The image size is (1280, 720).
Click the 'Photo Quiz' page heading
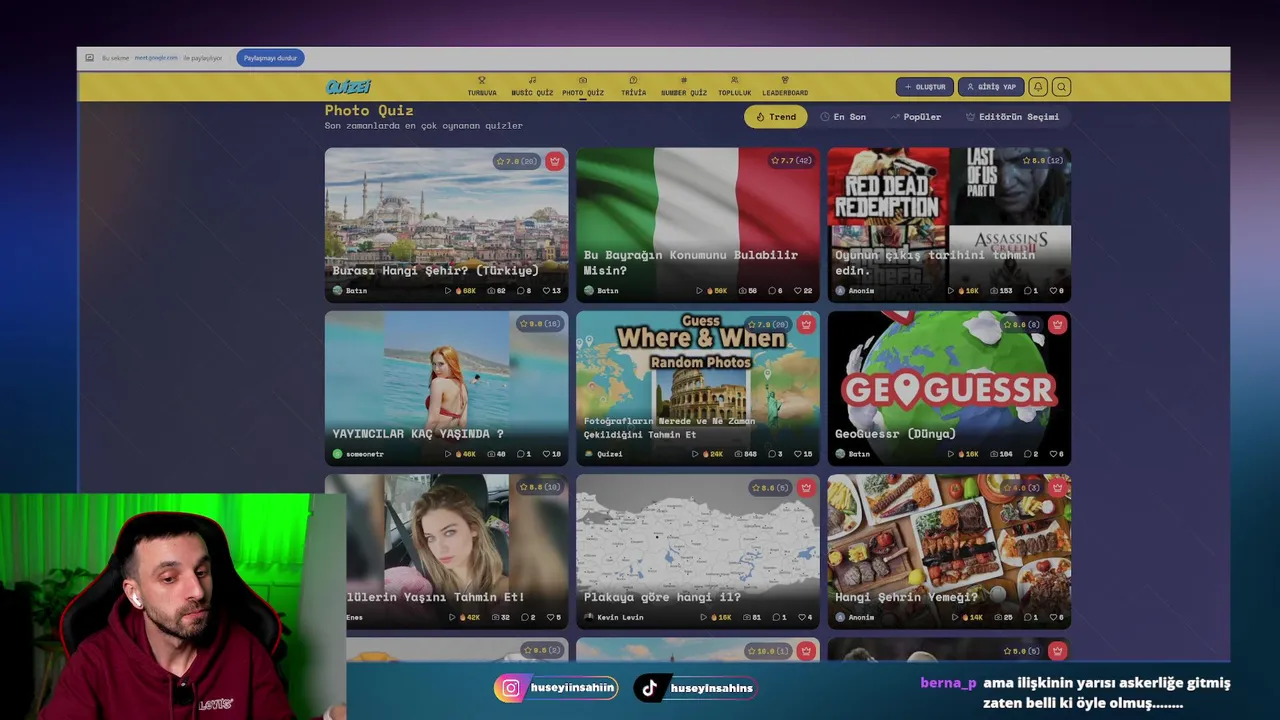369,111
